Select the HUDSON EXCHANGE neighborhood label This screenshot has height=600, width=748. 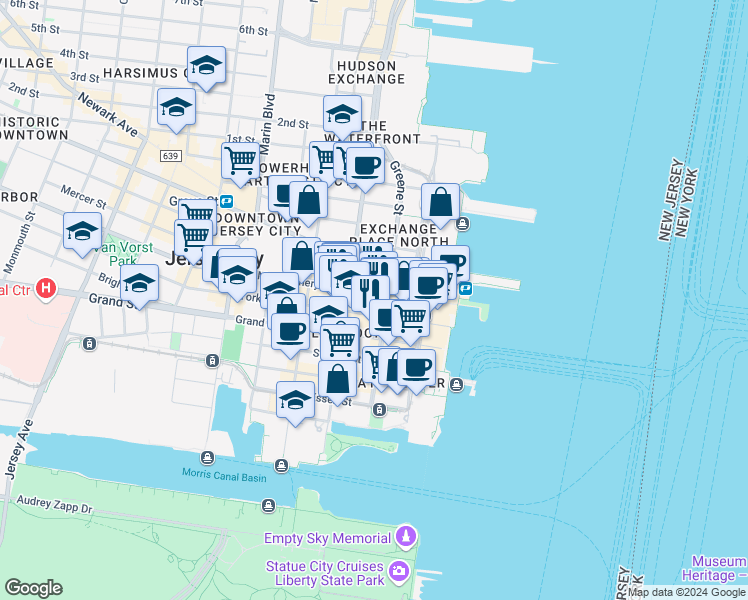click(366, 72)
